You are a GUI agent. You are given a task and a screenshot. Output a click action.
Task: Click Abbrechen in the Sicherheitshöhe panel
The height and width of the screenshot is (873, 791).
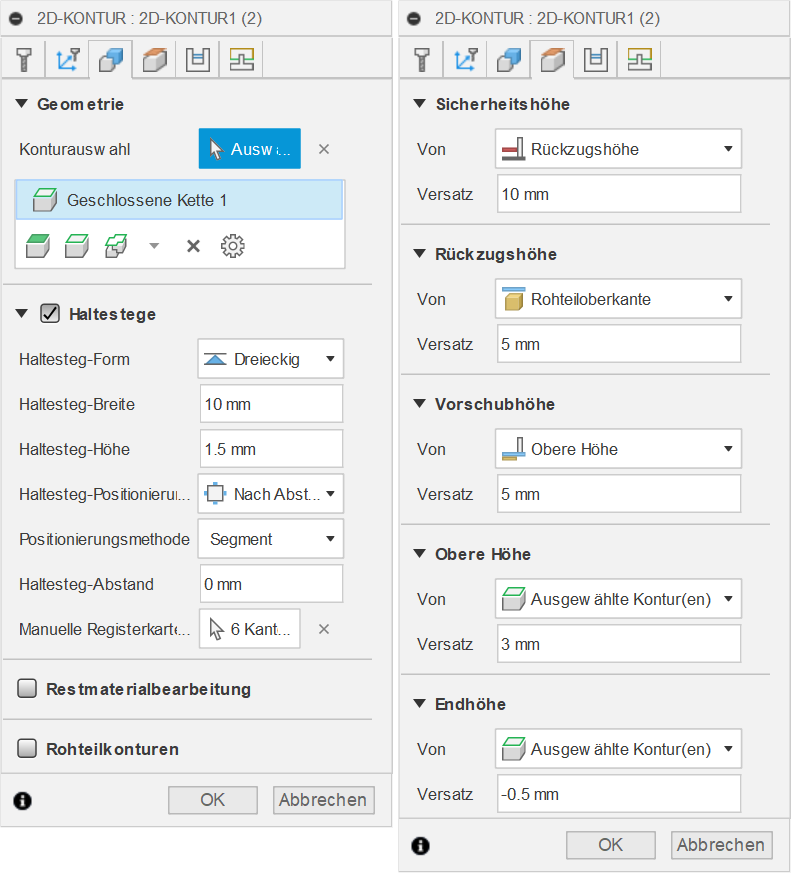[720, 845]
